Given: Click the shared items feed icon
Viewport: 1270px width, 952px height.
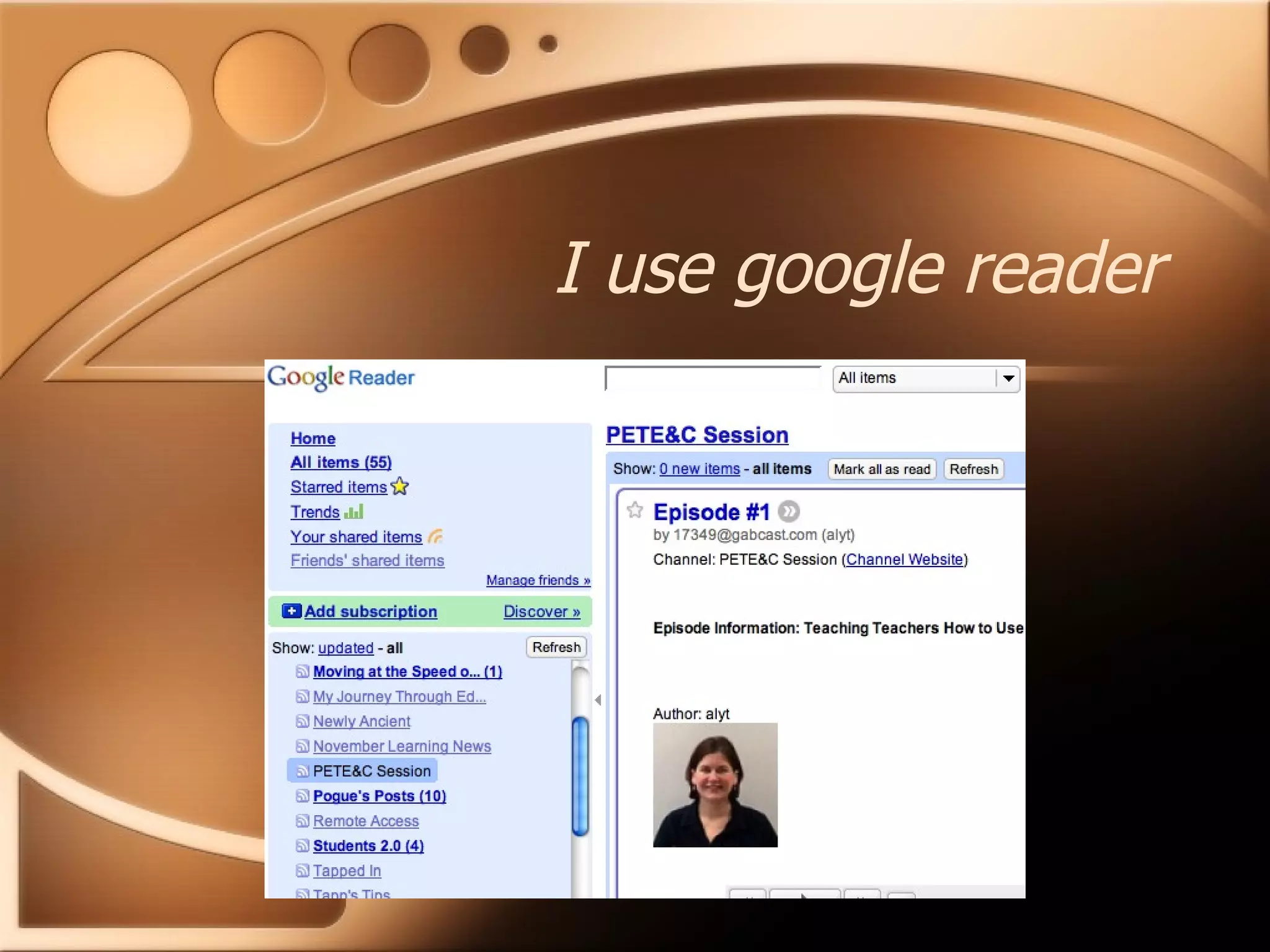Looking at the screenshot, I should 435,535.
